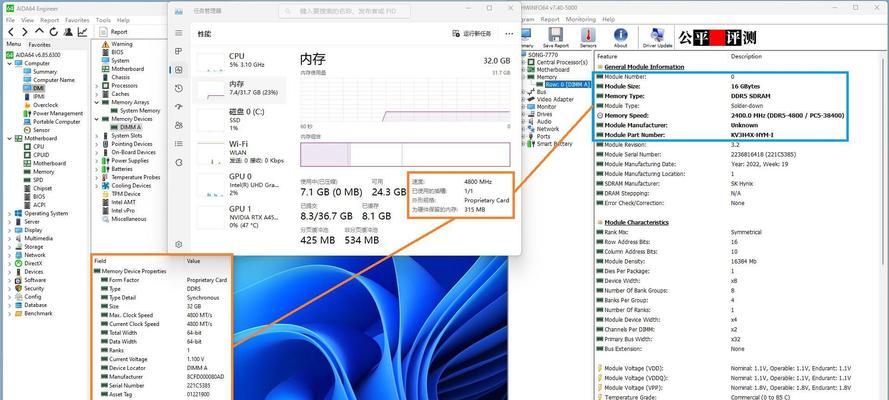Click Driver Update in HWiNFO64 toolbar
Image resolution: width=889 pixels, height=400 pixels.
click(657, 37)
